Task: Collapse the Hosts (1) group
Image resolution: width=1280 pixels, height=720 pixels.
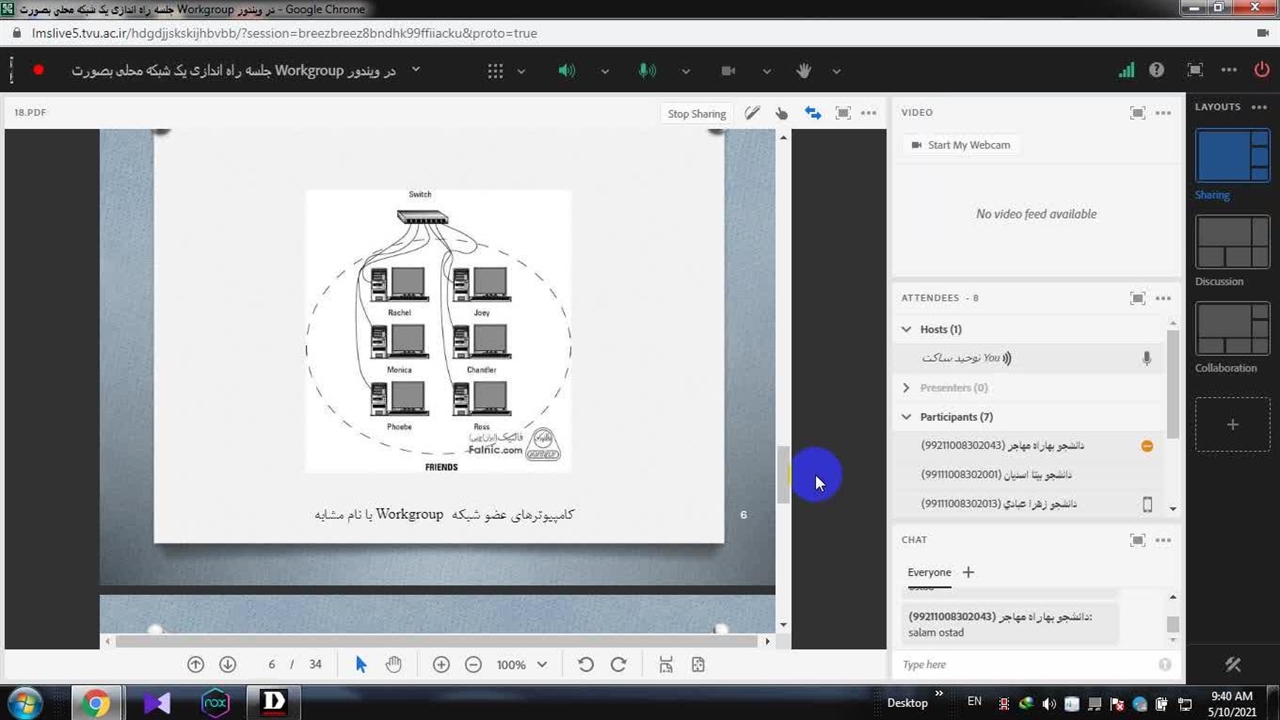Action: click(x=907, y=329)
